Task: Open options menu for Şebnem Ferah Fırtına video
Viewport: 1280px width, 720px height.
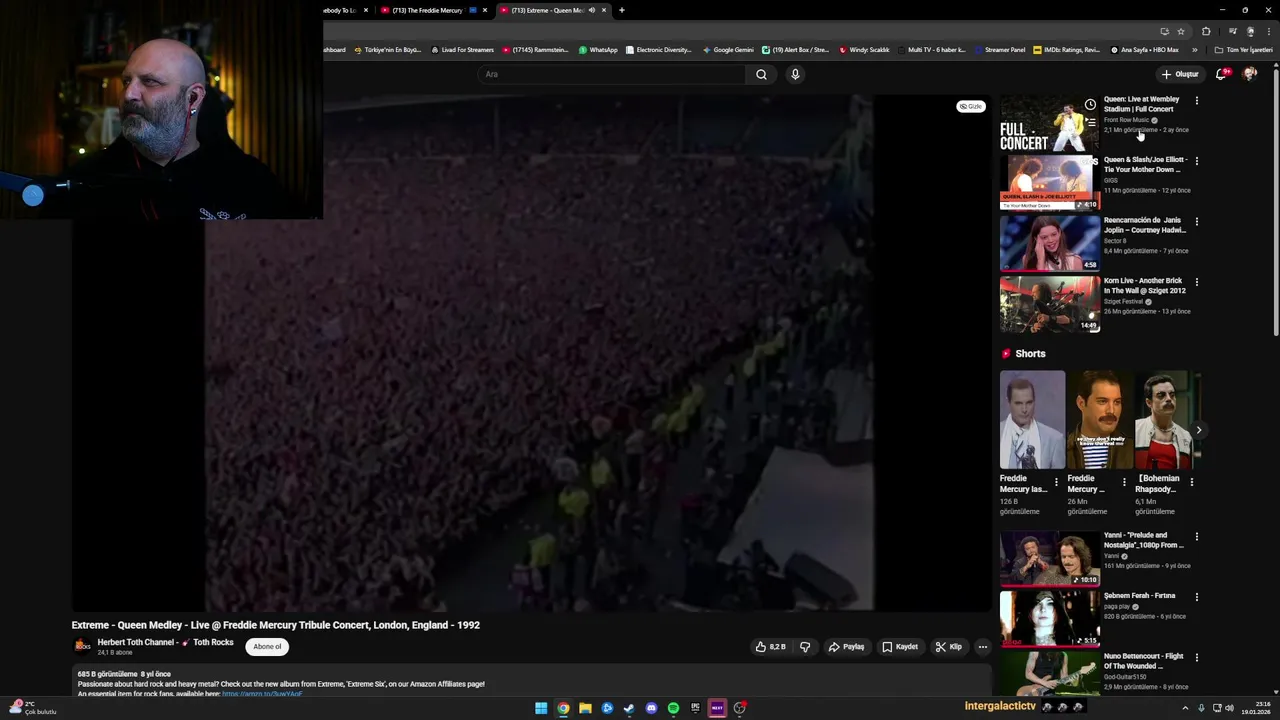Action: [1196, 597]
